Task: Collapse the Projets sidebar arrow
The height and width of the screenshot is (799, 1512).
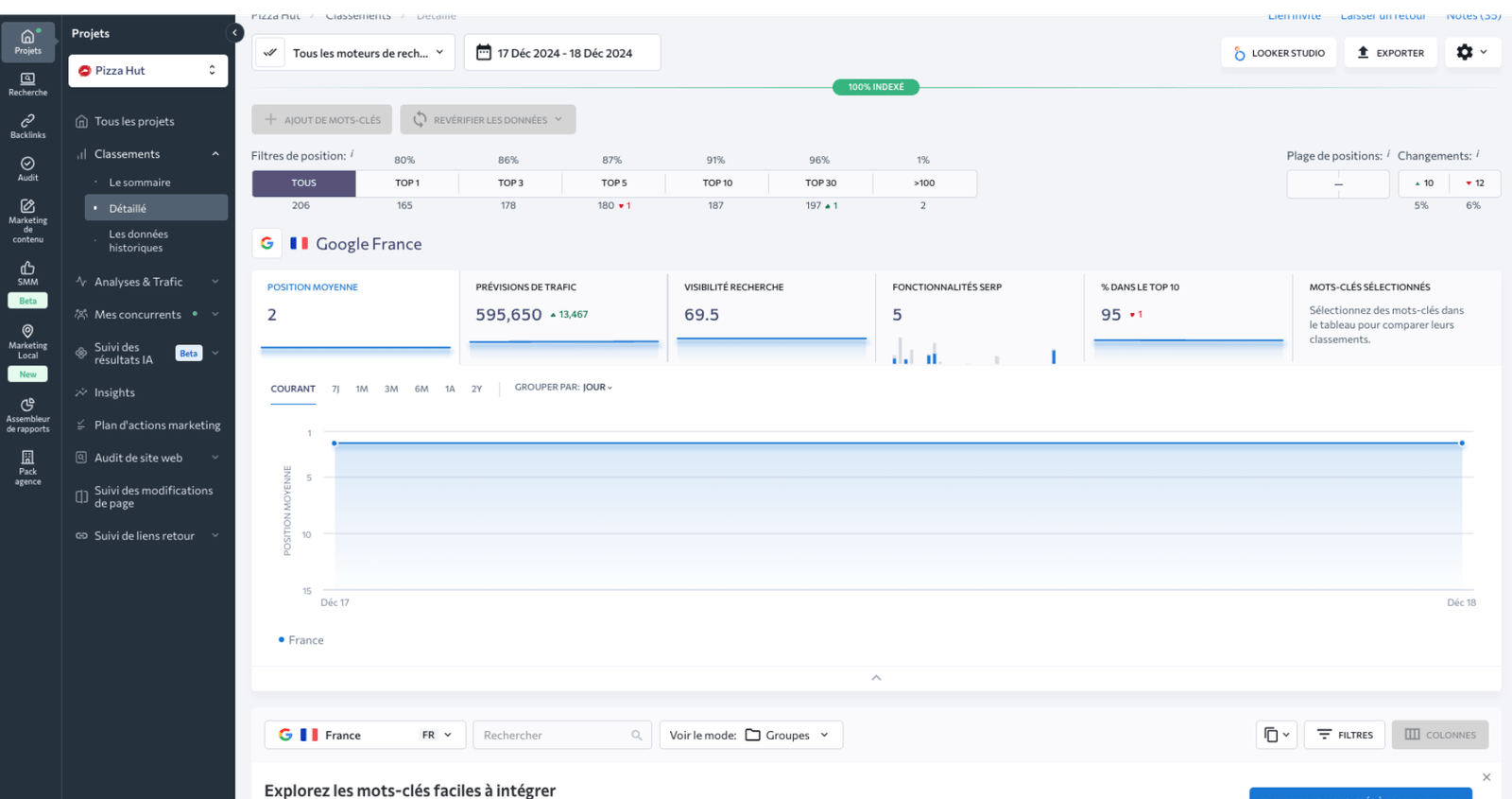Action: coord(234,33)
